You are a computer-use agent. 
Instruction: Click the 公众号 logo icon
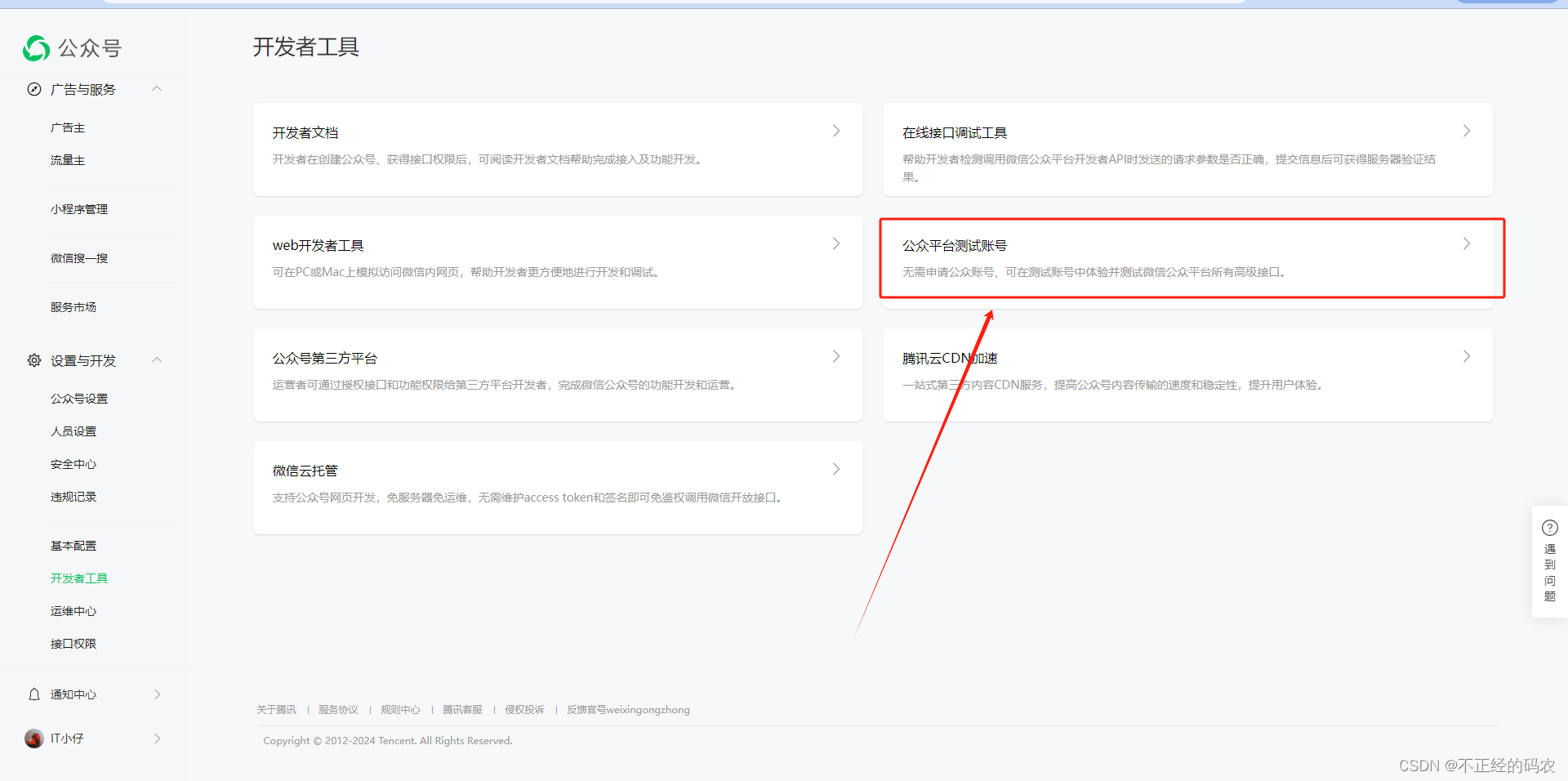tap(36, 48)
